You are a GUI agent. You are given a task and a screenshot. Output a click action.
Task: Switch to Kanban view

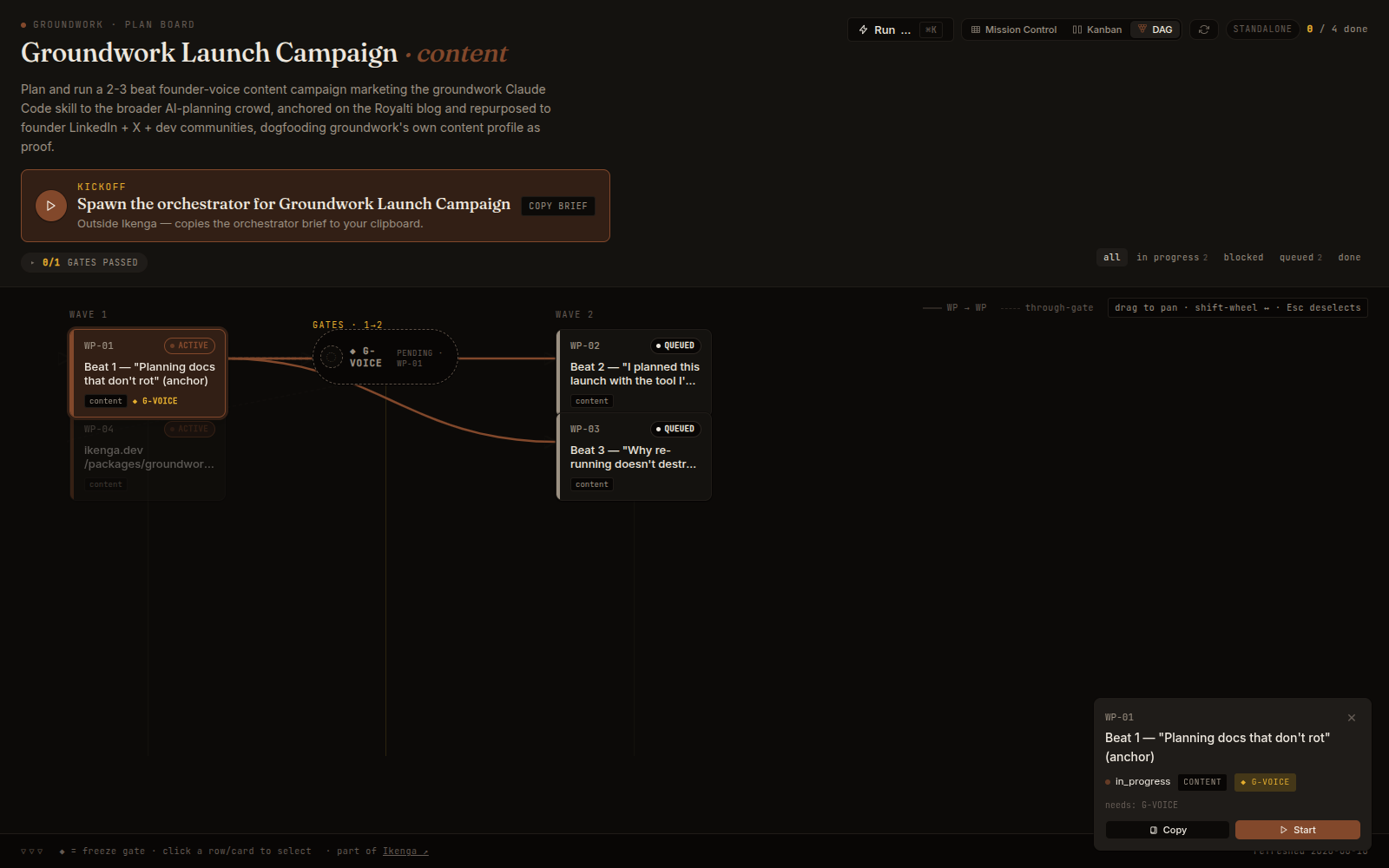1097,30
